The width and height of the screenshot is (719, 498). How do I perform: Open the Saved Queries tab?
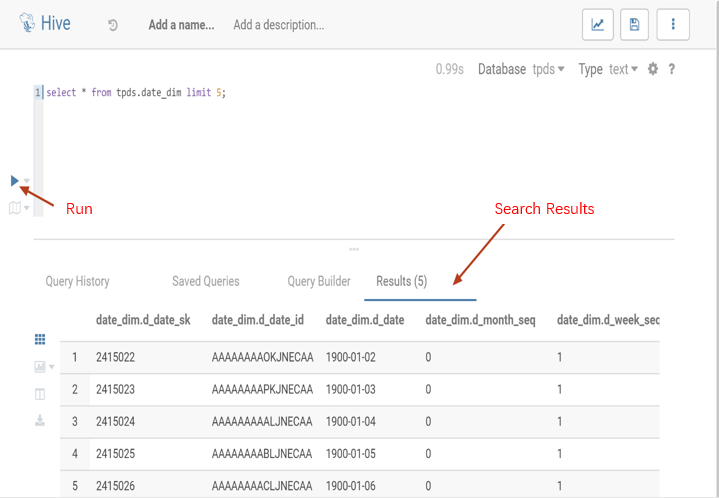[x=205, y=281]
